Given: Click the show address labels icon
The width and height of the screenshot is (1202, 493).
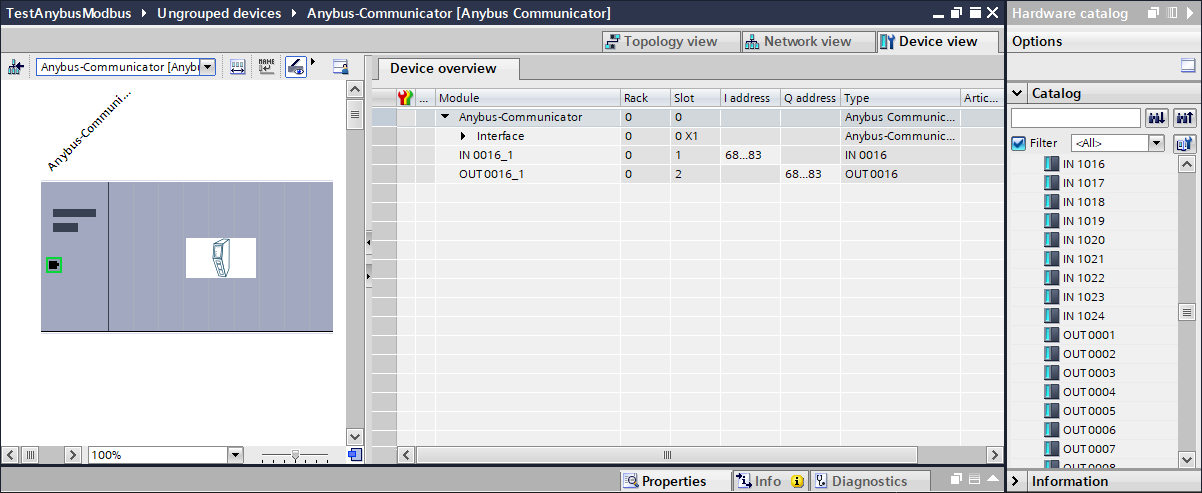Looking at the screenshot, I should [237, 67].
